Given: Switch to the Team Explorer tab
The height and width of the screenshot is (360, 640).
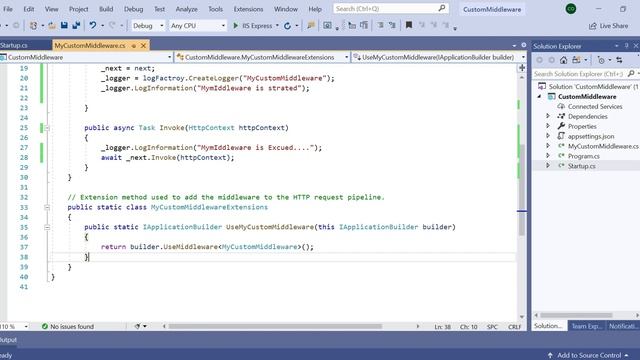Looking at the screenshot, I should (586, 326).
